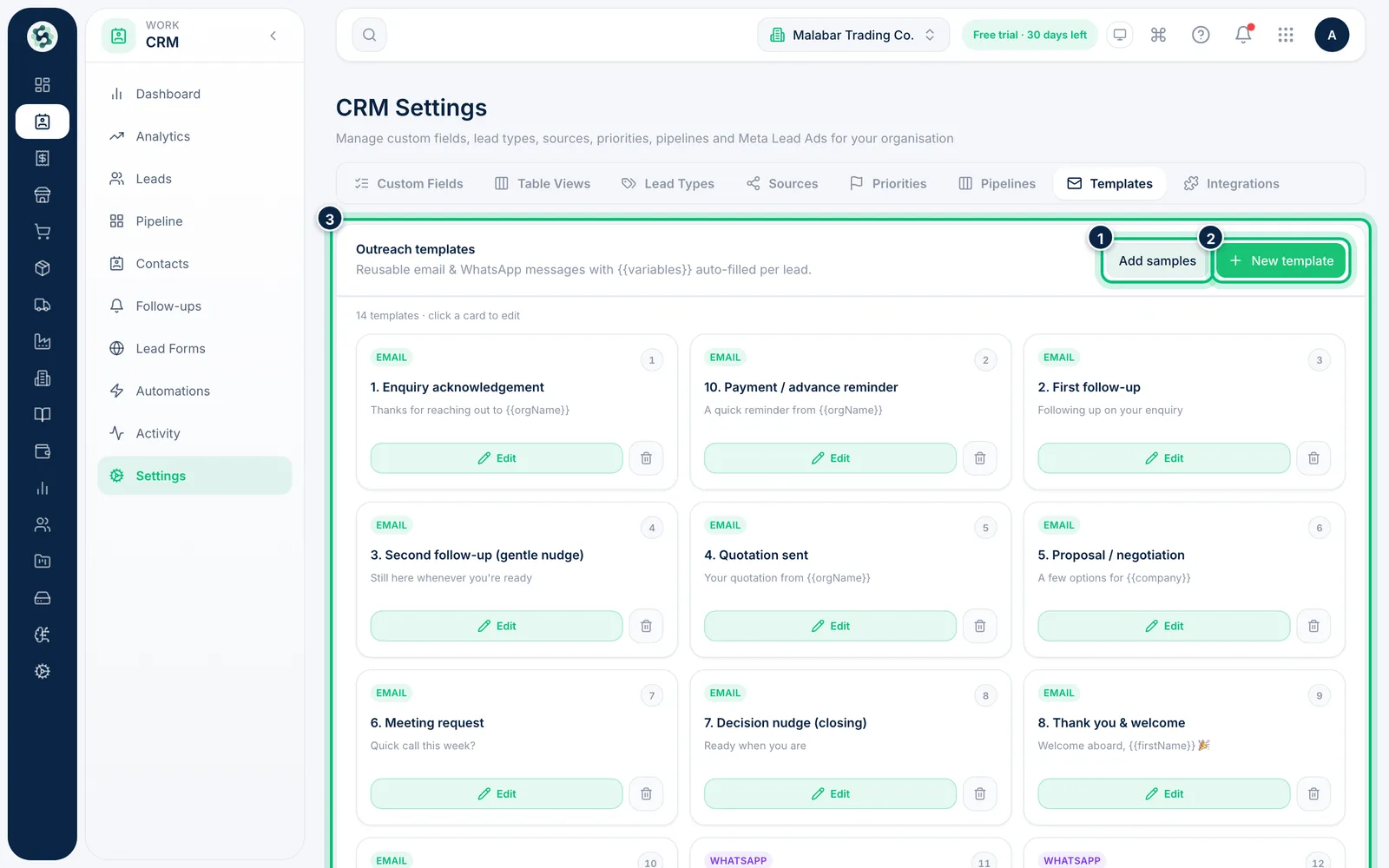The height and width of the screenshot is (868, 1389).
Task: Click the Add samples button
Action: tap(1157, 260)
